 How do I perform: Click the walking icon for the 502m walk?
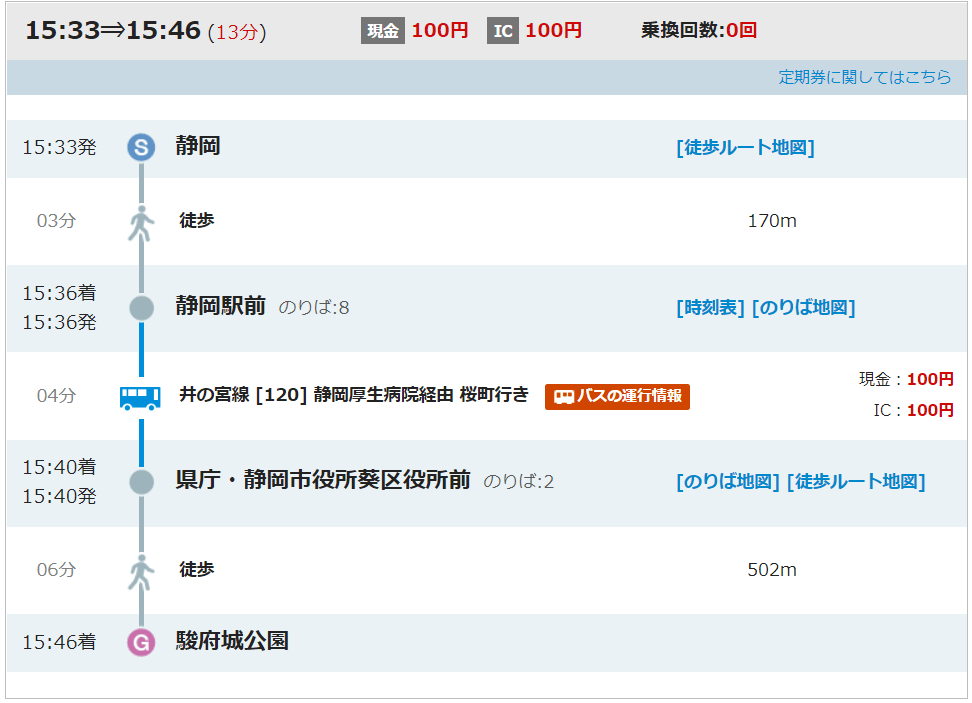pyautogui.click(x=141, y=571)
